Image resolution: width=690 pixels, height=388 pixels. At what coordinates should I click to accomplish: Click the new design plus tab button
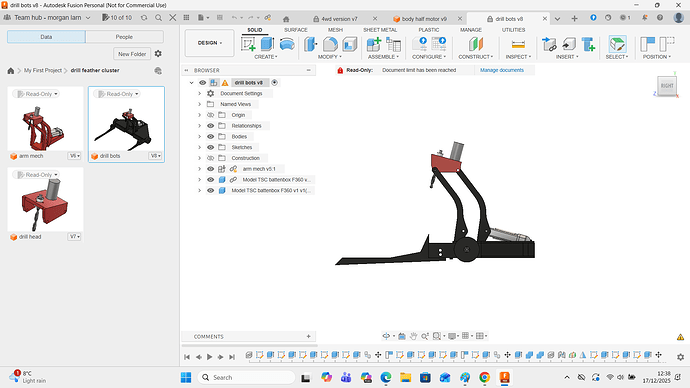click(x=574, y=18)
